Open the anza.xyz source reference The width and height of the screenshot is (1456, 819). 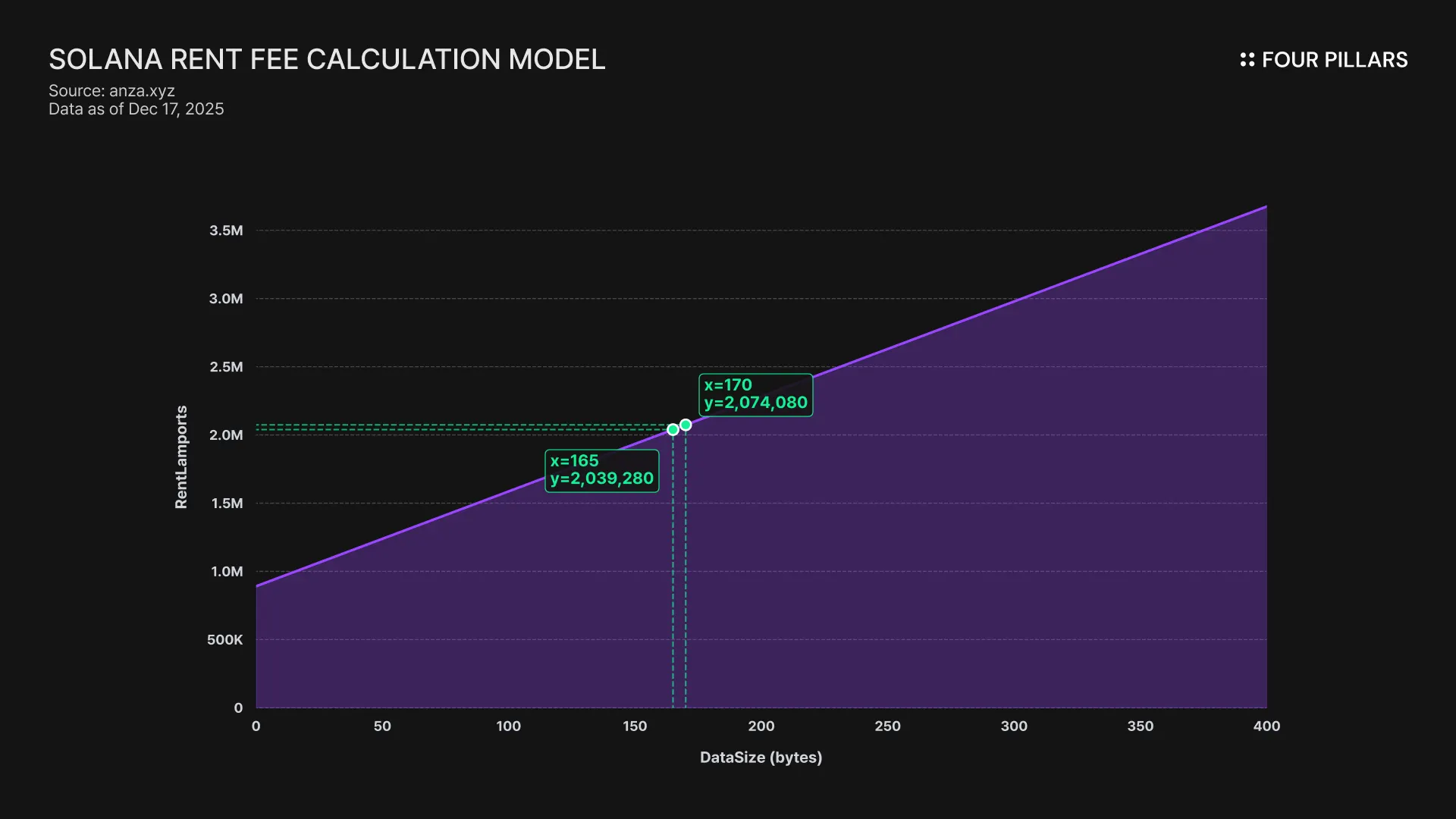[x=142, y=91]
